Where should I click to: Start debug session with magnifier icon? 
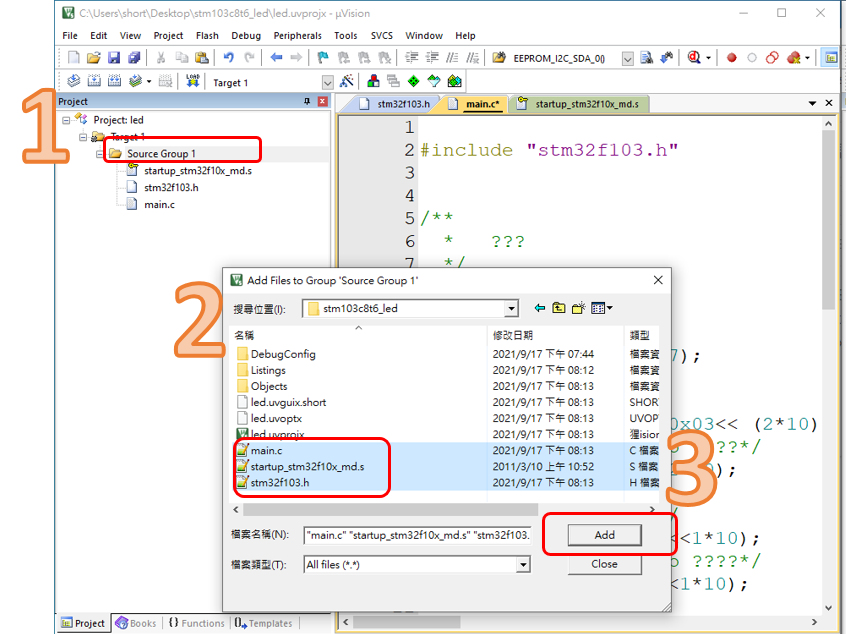coord(694,58)
